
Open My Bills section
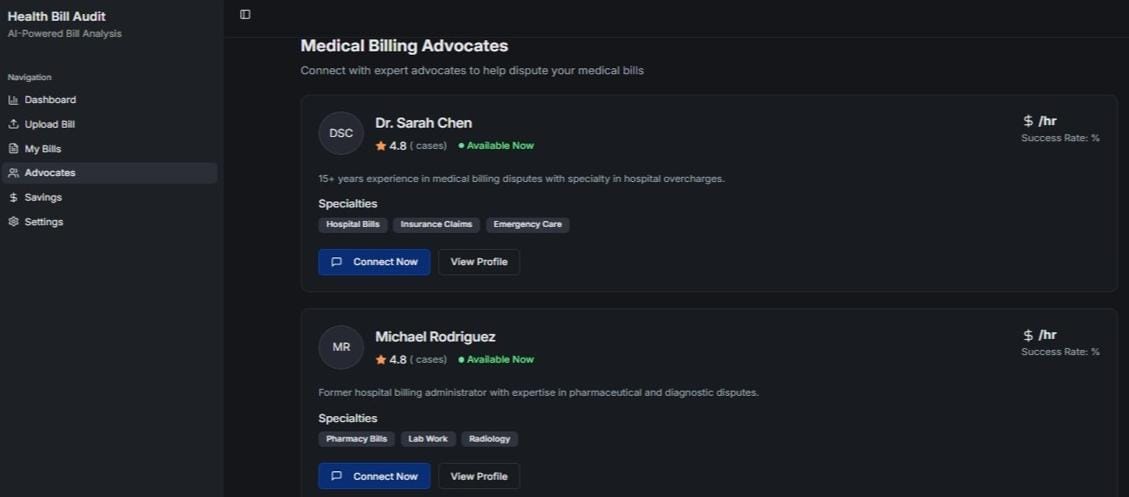pos(109,149)
